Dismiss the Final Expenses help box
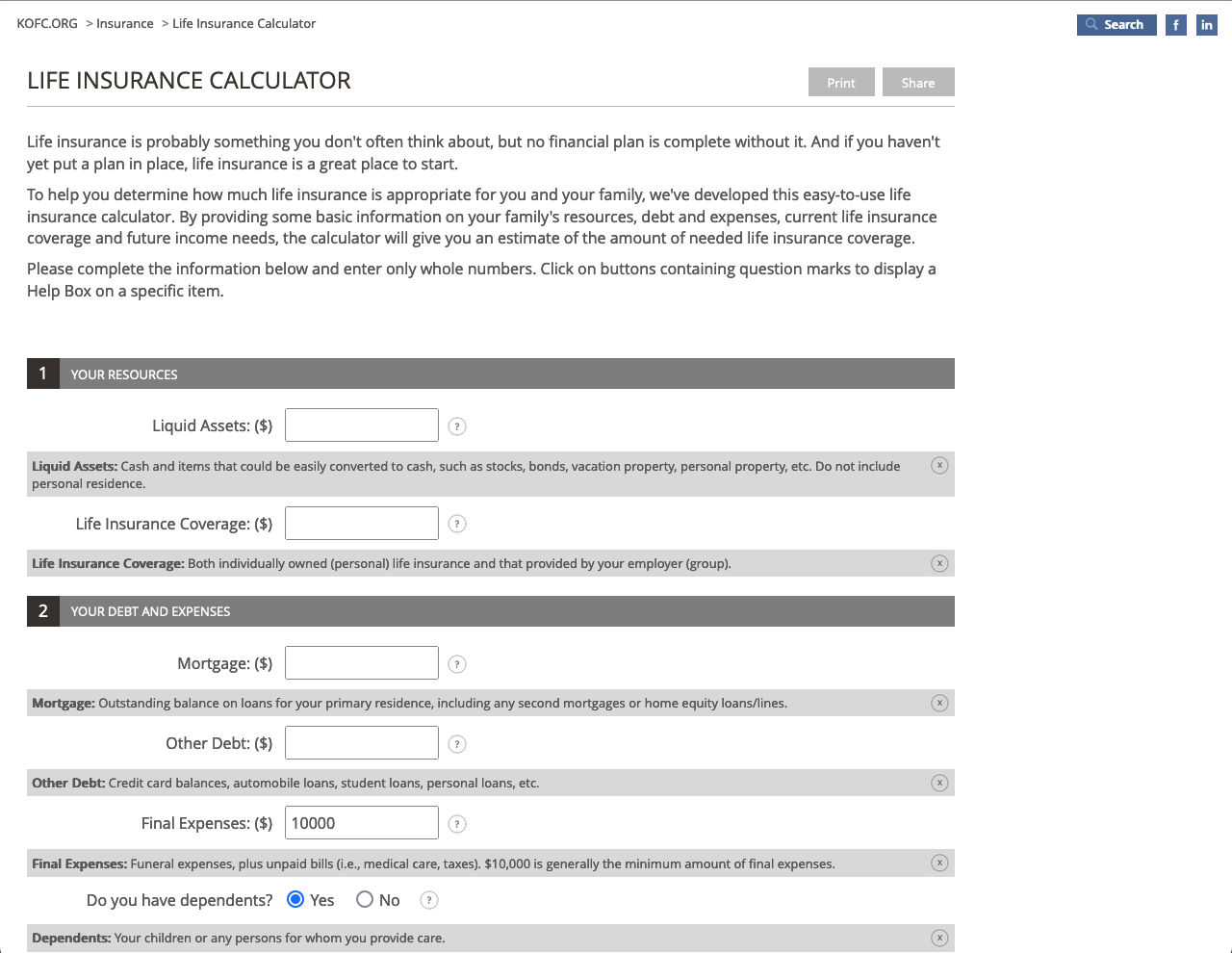 939,863
